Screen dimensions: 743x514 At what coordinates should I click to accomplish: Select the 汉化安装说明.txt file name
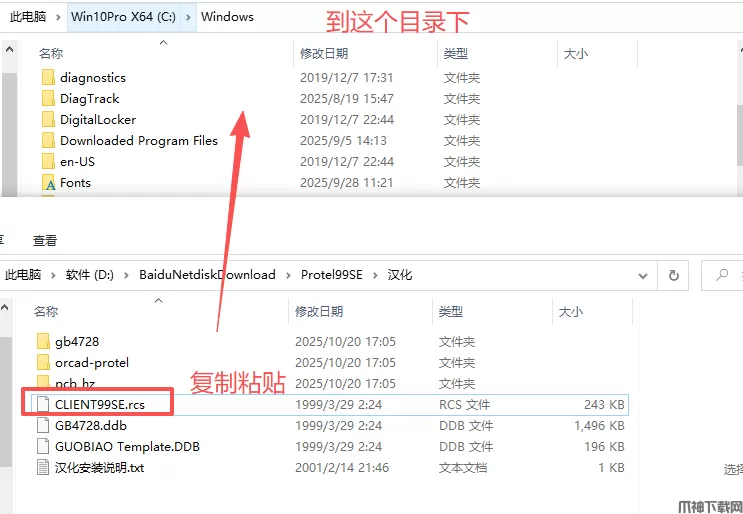pyautogui.click(x=100, y=468)
